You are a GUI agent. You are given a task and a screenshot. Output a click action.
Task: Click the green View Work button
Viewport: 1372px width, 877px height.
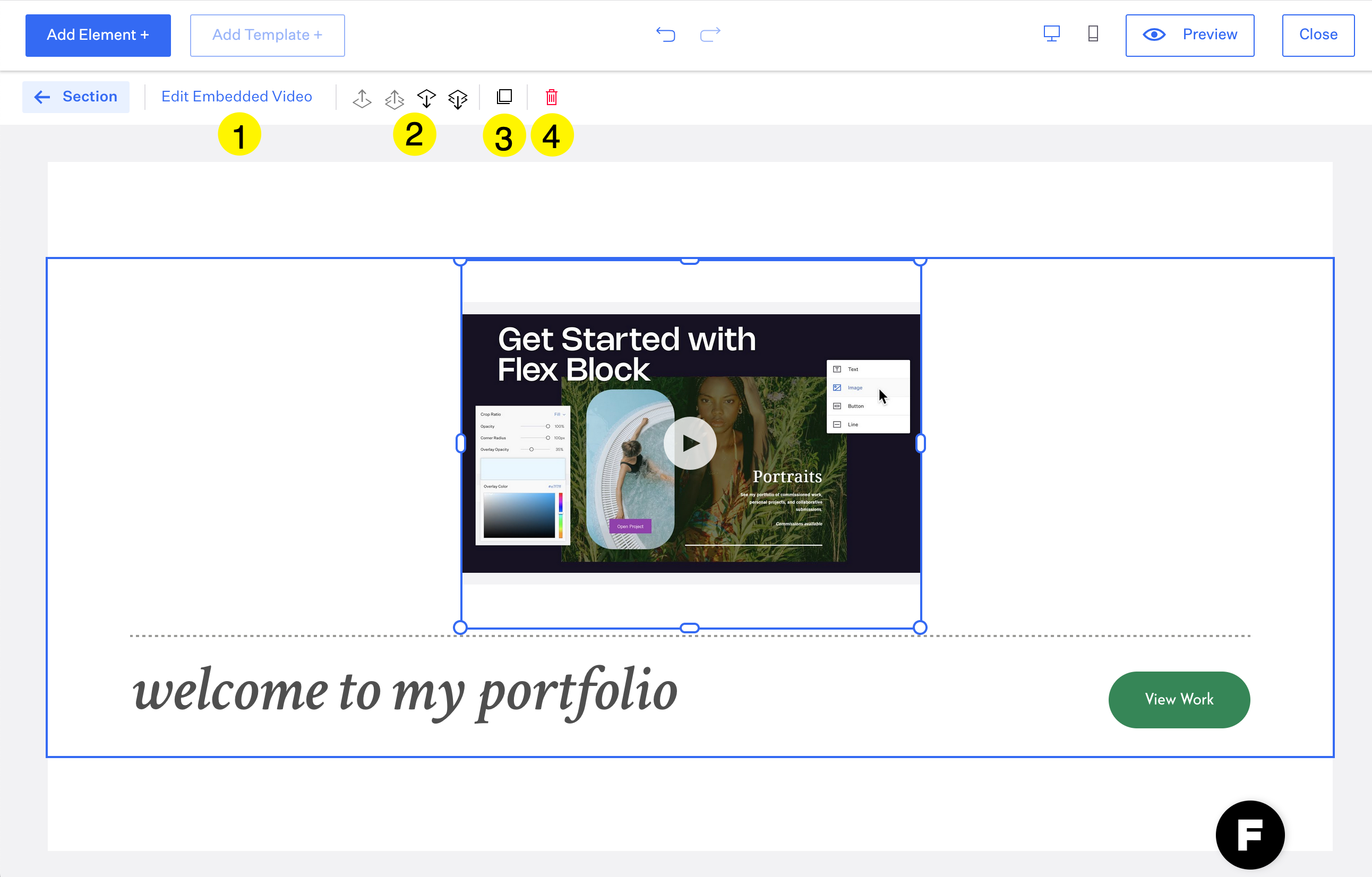pyautogui.click(x=1179, y=699)
